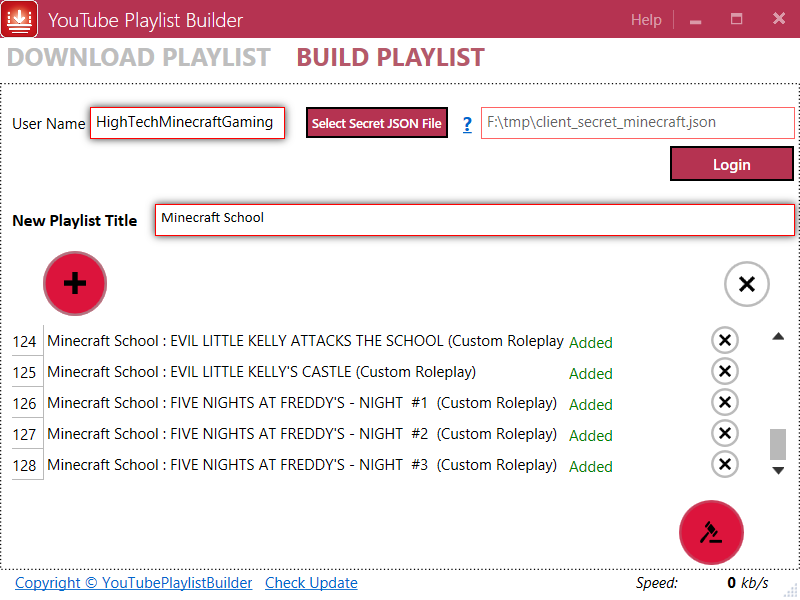Clear all videos with the large X button

click(746, 284)
